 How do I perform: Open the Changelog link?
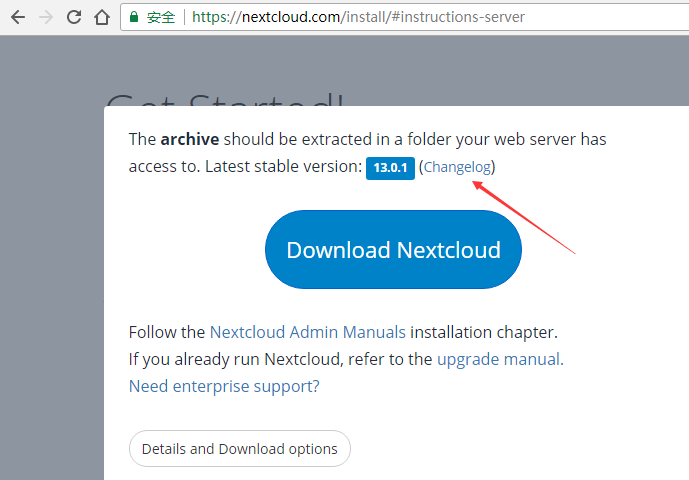point(457,167)
